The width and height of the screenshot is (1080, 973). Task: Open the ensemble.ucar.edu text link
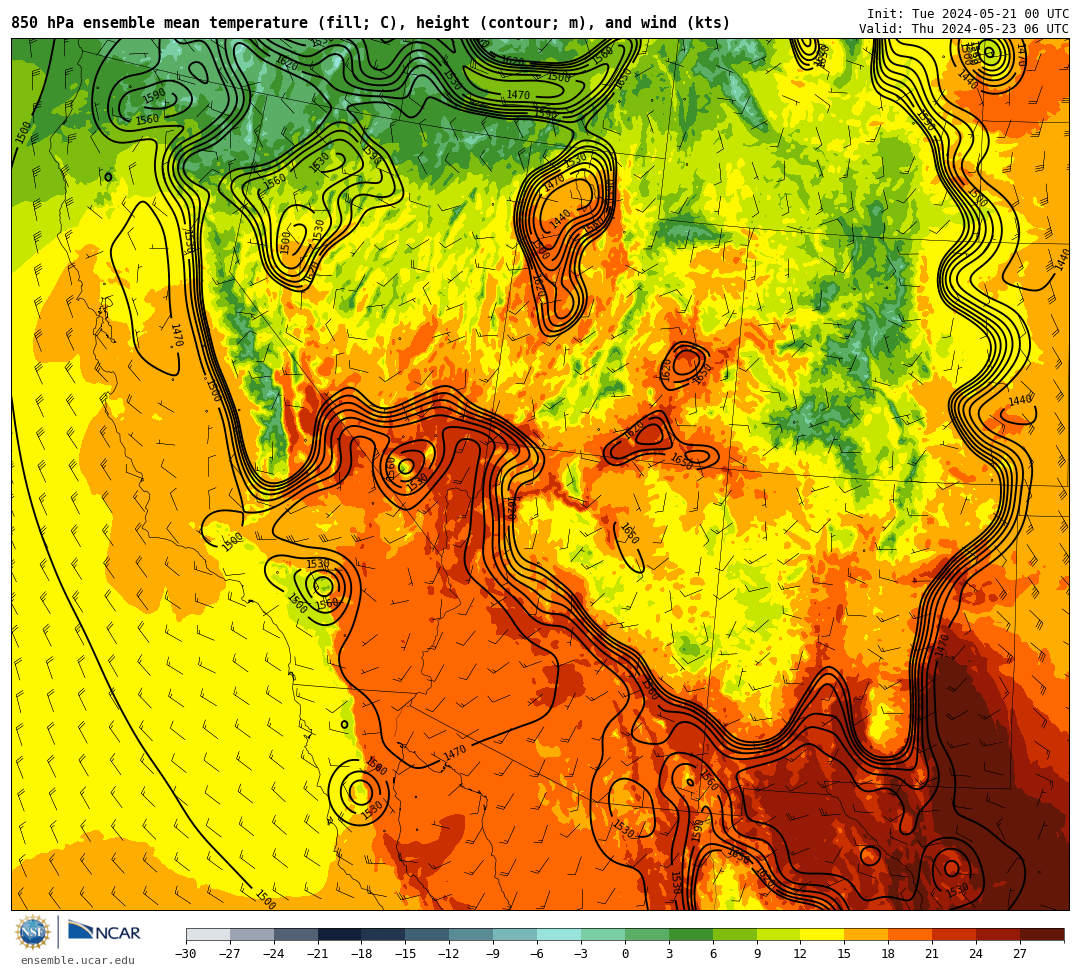pyautogui.click(x=78, y=960)
